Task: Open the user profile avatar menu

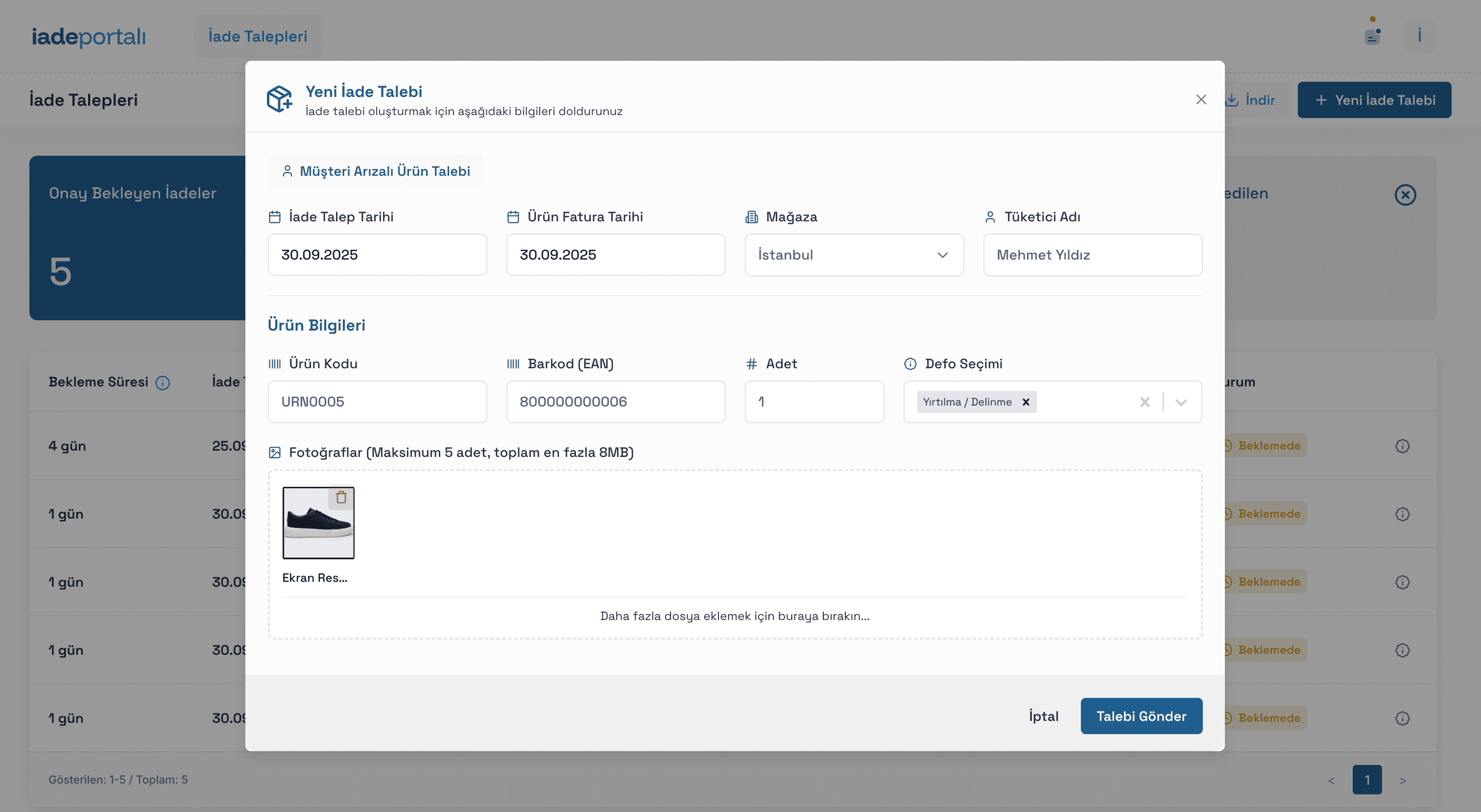Action: 1419,36
